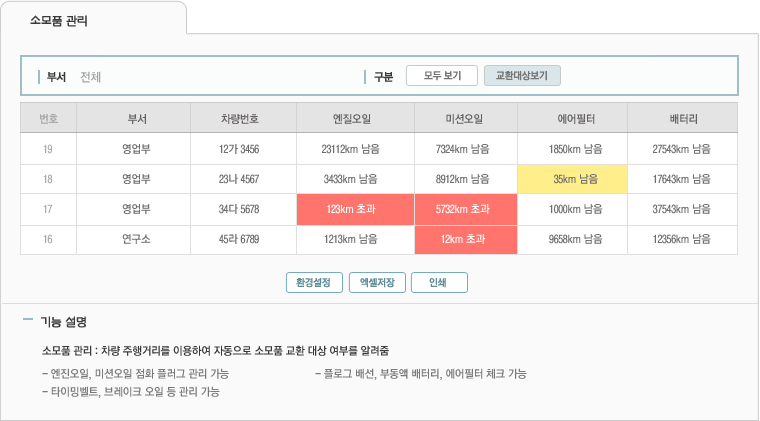760x421 pixels.
Task: Select the 부서 전체 dropdown field
Action: 91,77
